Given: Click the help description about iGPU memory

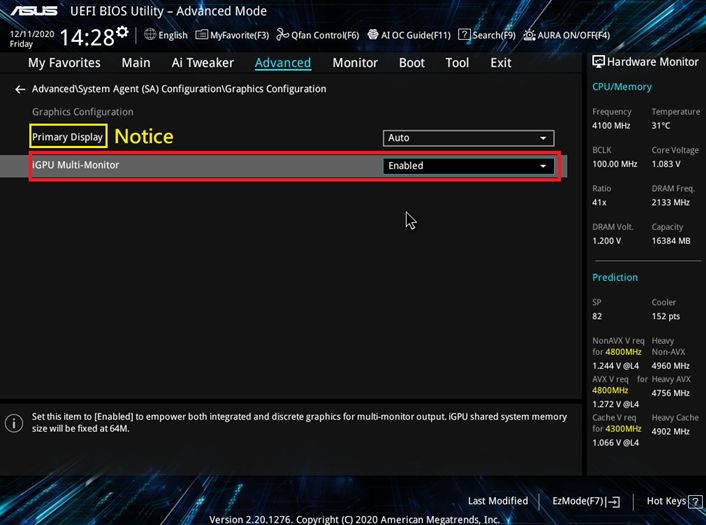Looking at the screenshot, I should coord(299,423).
